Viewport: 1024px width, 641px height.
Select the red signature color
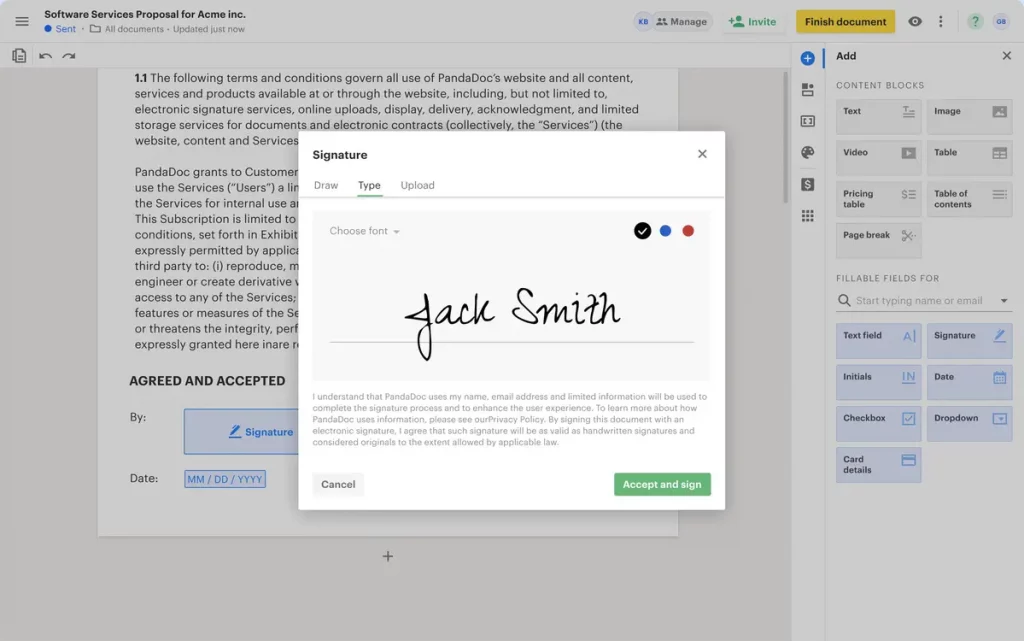[x=688, y=231]
